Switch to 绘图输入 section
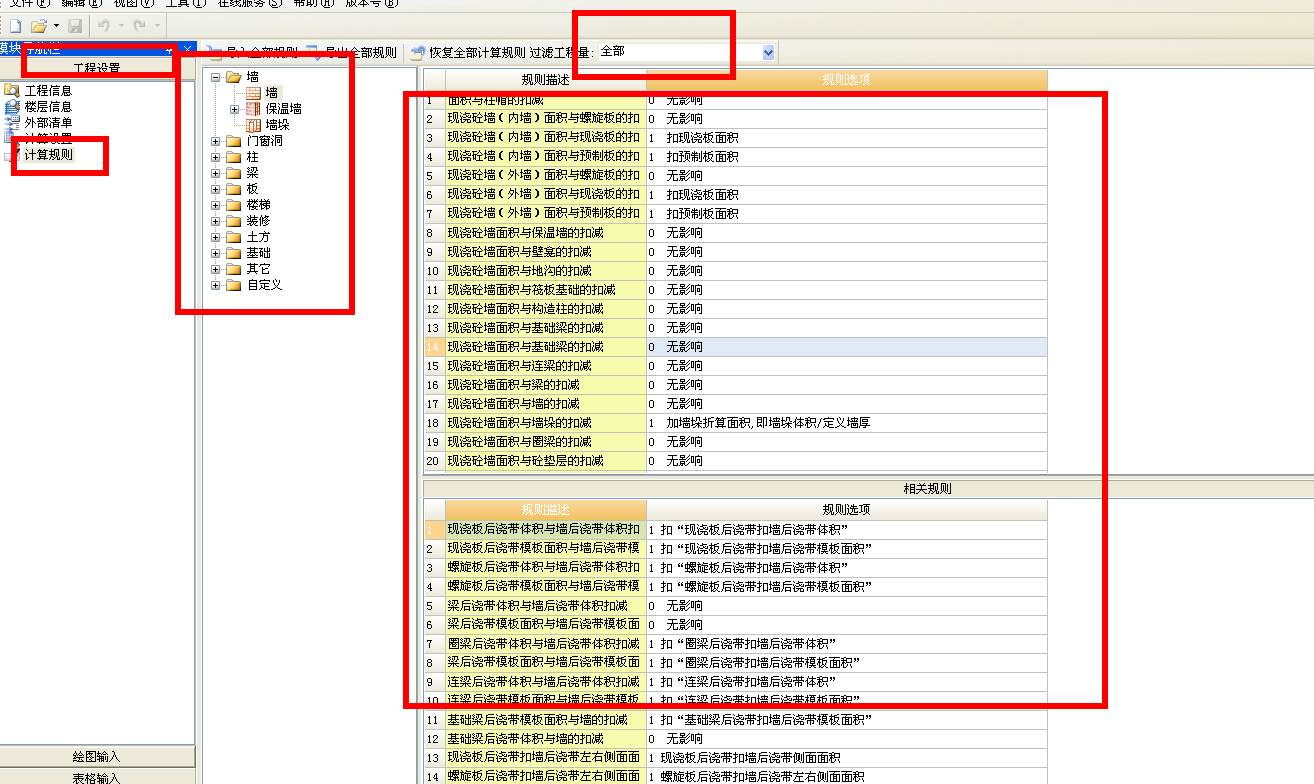The height and width of the screenshot is (784, 1314). [97, 757]
